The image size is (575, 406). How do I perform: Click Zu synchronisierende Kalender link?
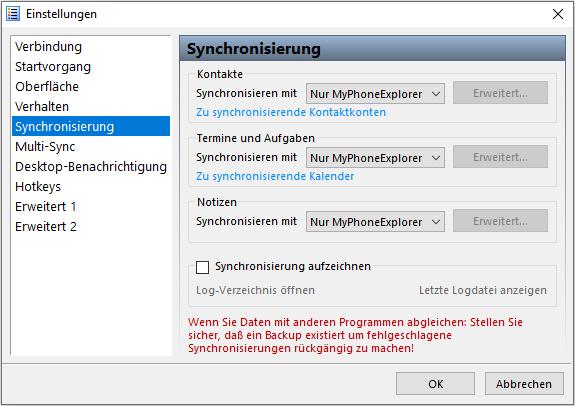pos(275,176)
